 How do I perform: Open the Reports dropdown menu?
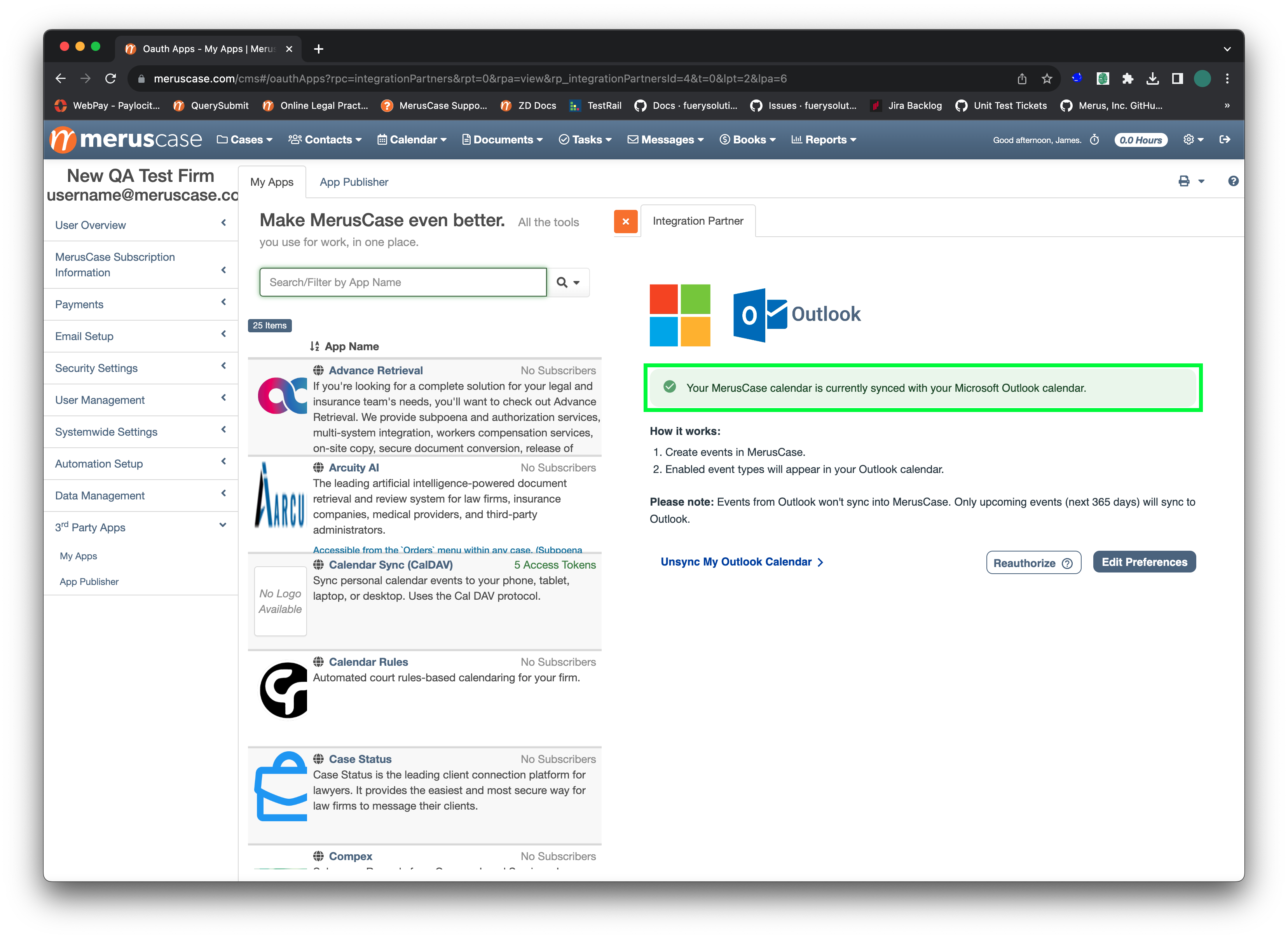click(824, 140)
